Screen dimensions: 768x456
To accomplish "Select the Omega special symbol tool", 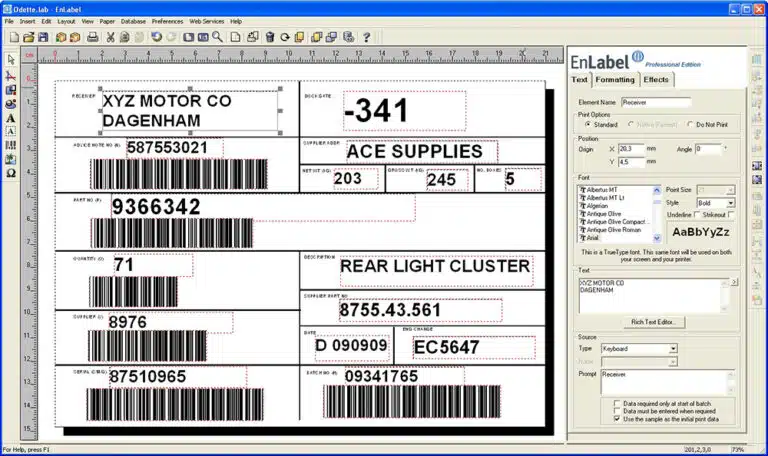I will [11, 173].
